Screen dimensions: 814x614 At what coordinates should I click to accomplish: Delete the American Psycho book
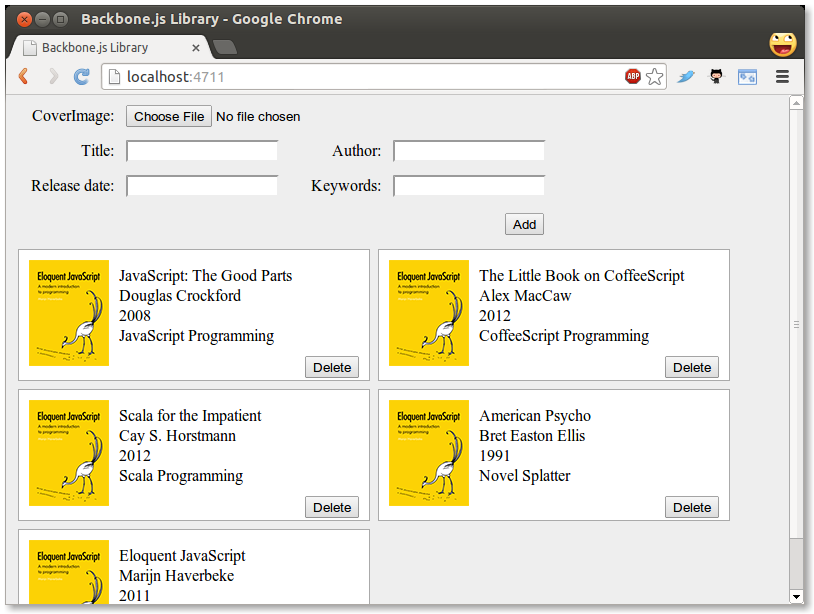692,507
